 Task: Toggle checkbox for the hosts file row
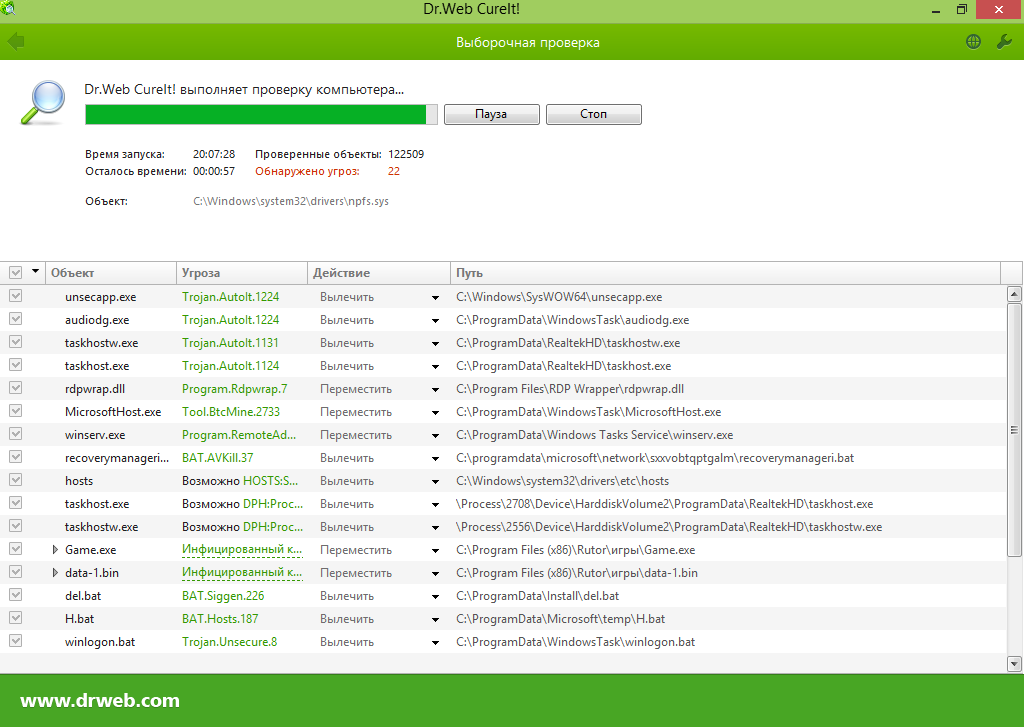[16, 480]
